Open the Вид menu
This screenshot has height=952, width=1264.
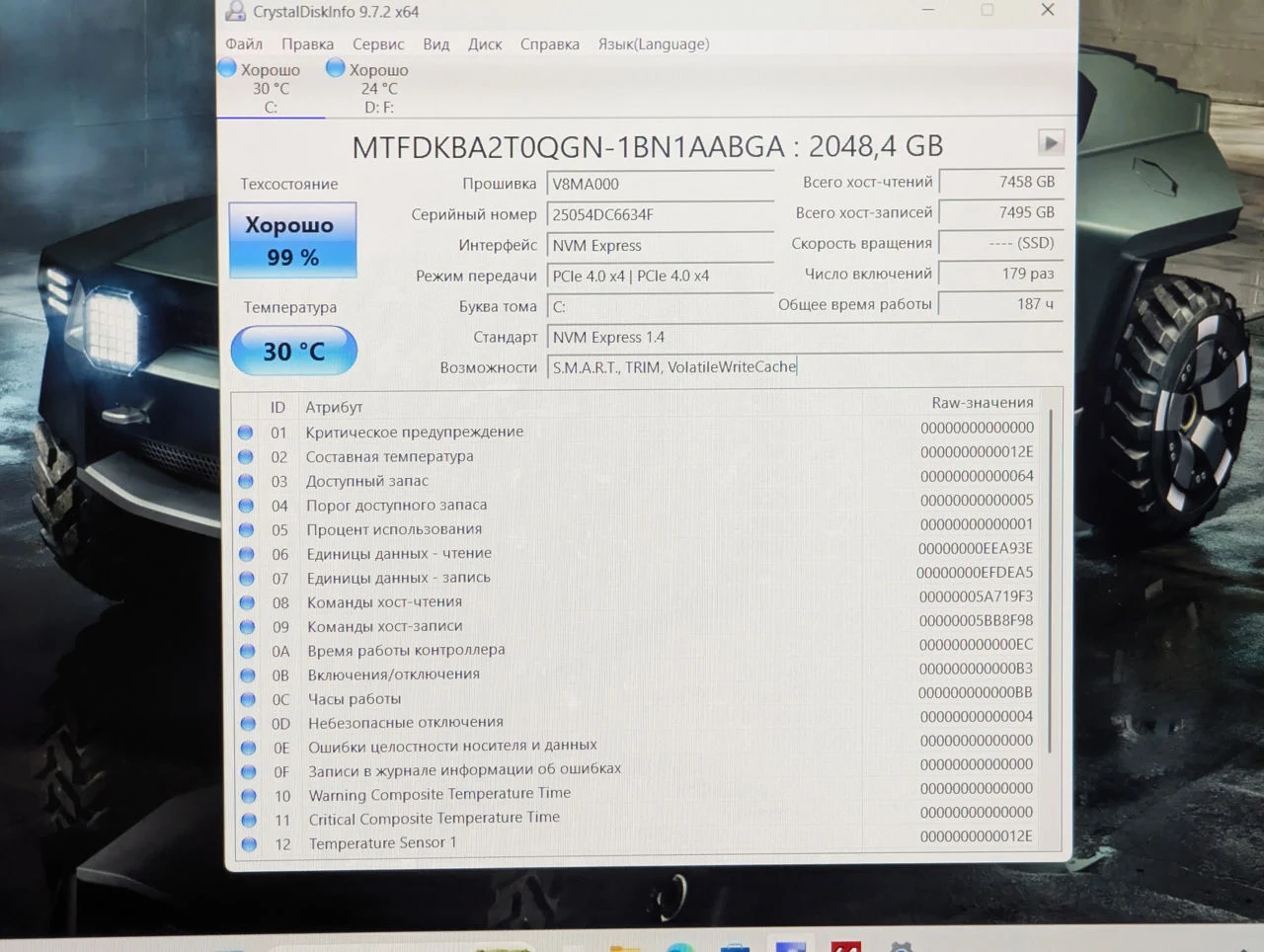[435, 43]
